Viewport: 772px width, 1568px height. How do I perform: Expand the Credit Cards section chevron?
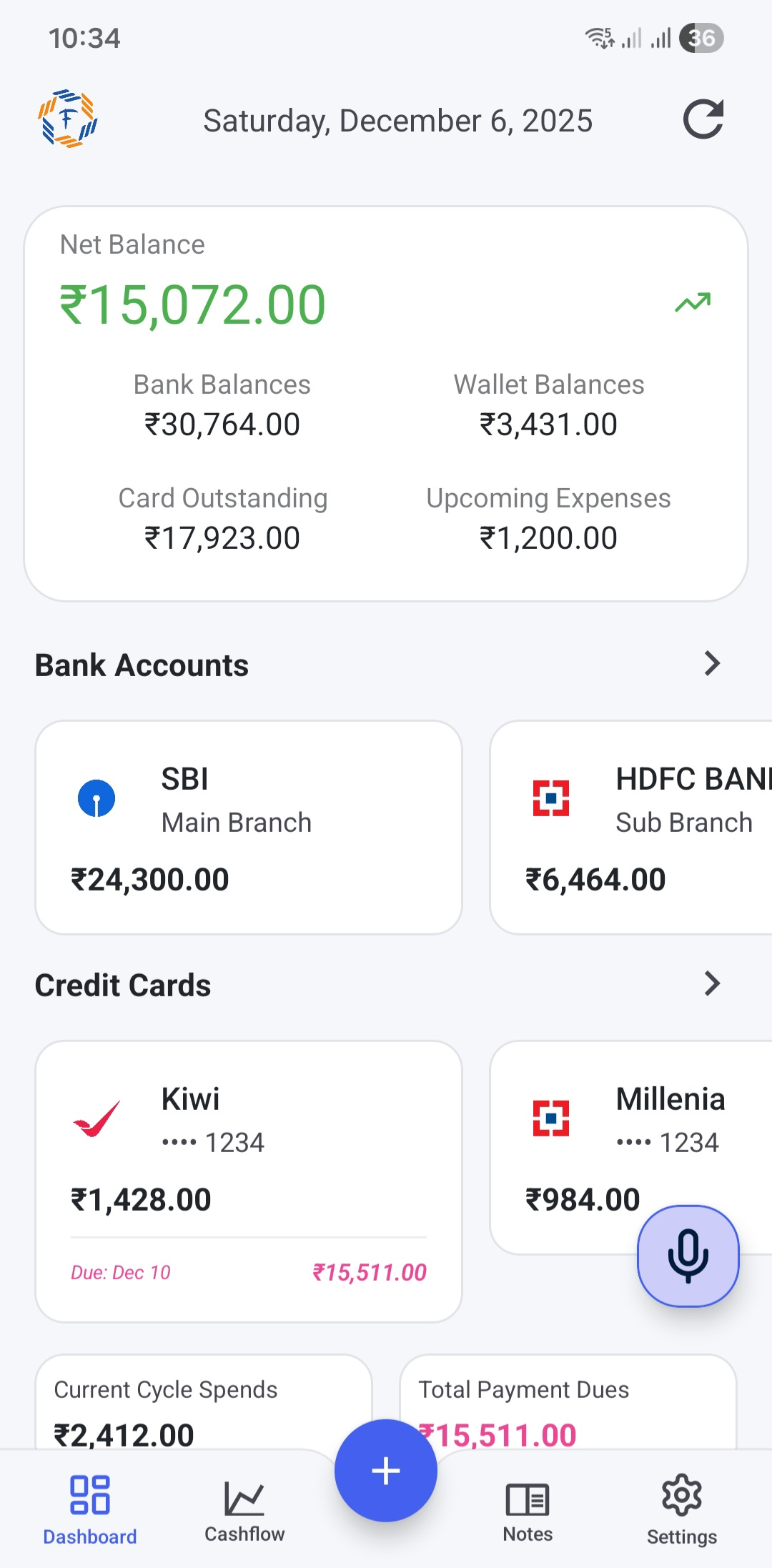pyautogui.click(x=712, y=984)
